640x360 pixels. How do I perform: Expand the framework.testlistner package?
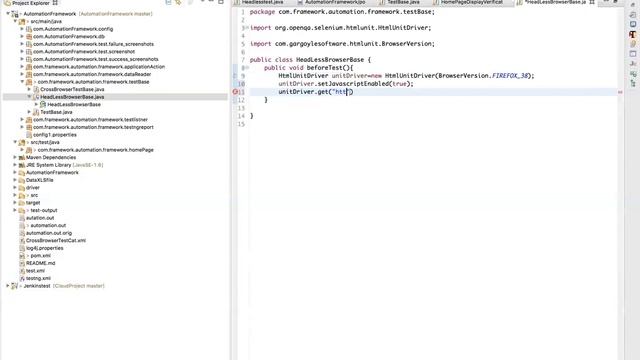(22, 120)
